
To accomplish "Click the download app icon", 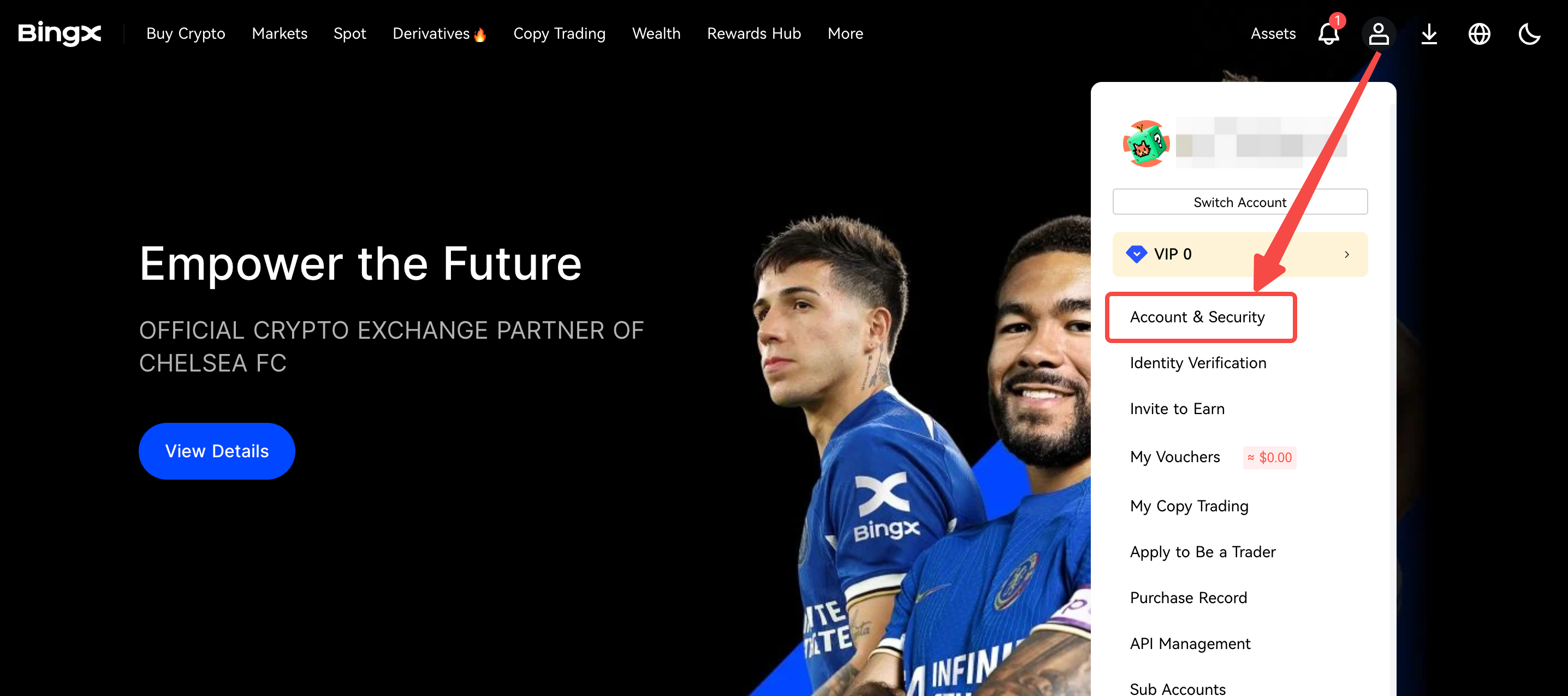I will click(x=1429, y=33).
